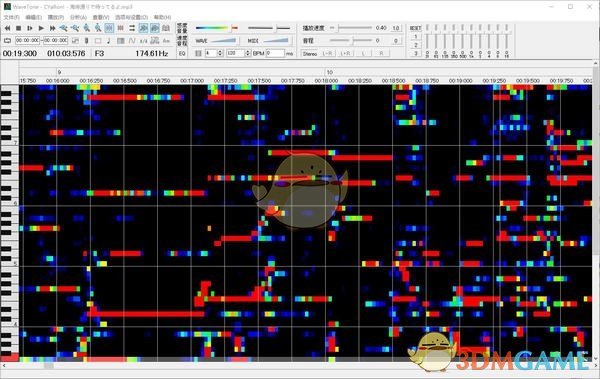Start playback with the play icon
Screen dimensions: 600x379
tap(41, 28)
